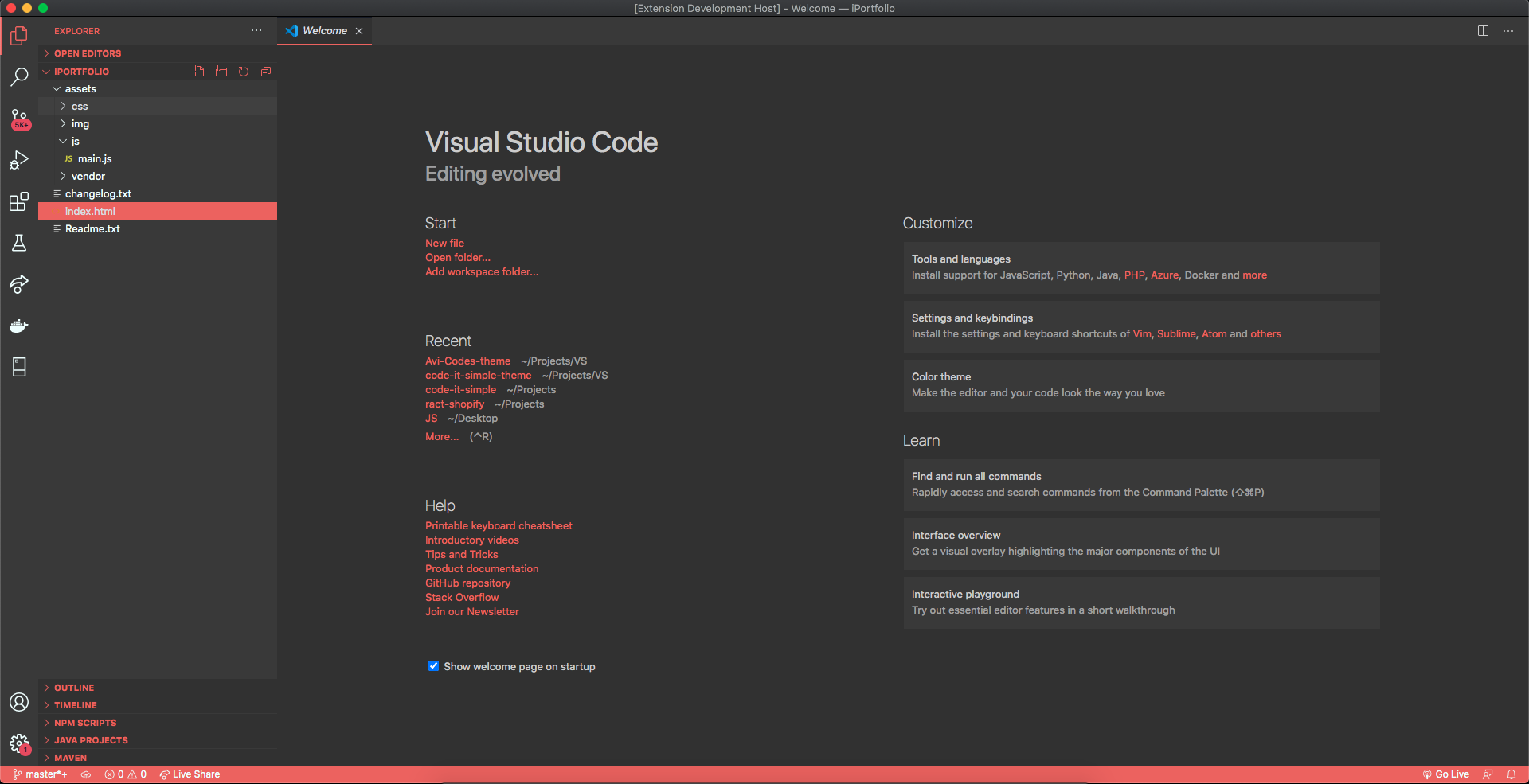The height and width of the screenshot is (784, 1529).
Task: Expand the OUTLINE section
Action: 158,688
